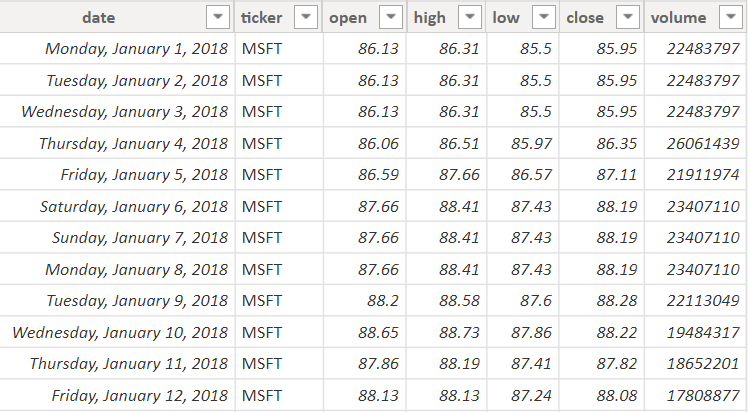
Task: Click volume value 19484317
Action: coord(703,332)
